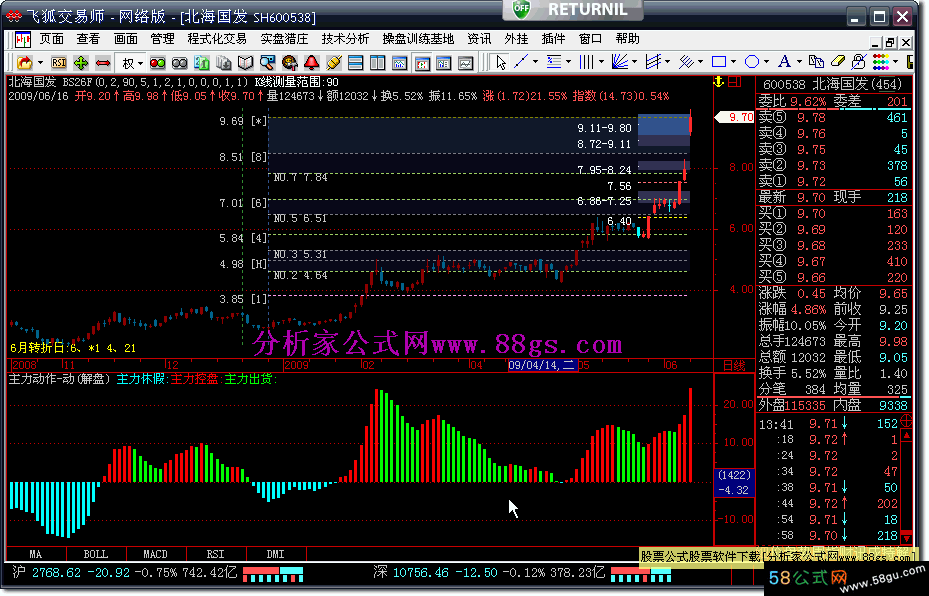Expand the open-folder dropdown arrow
This screenshot has width=929, height=596.
[x=40, y=62]
